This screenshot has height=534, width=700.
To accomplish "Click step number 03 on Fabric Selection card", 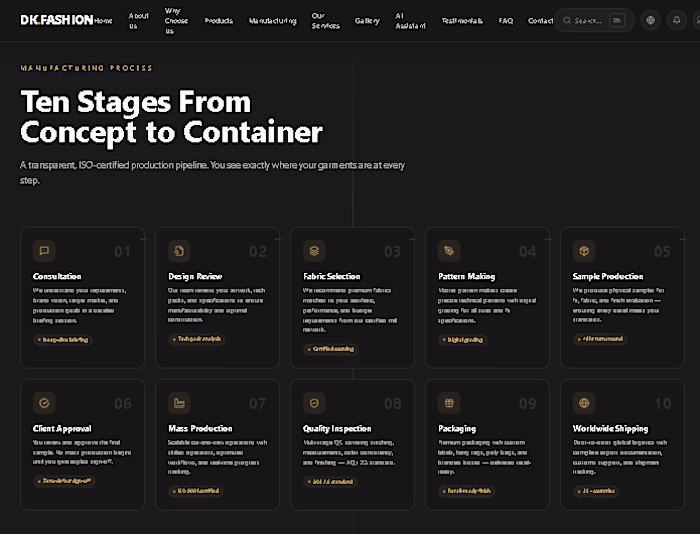I will pos(392,251).
